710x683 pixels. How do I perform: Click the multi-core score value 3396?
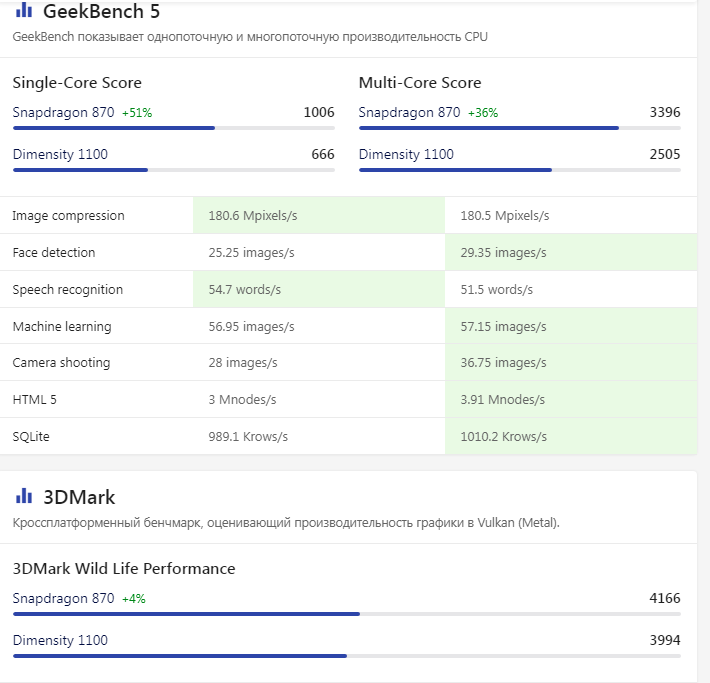click(665, 112)
